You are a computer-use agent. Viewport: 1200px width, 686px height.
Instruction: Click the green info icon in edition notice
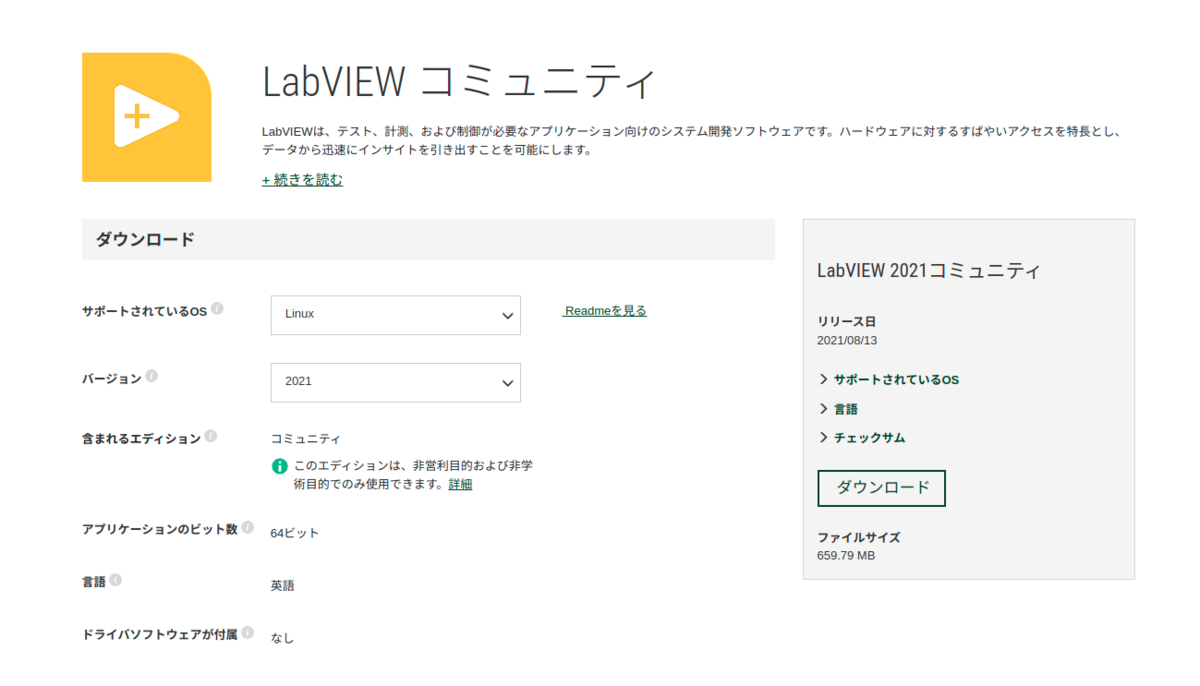(x=280, y=466)
